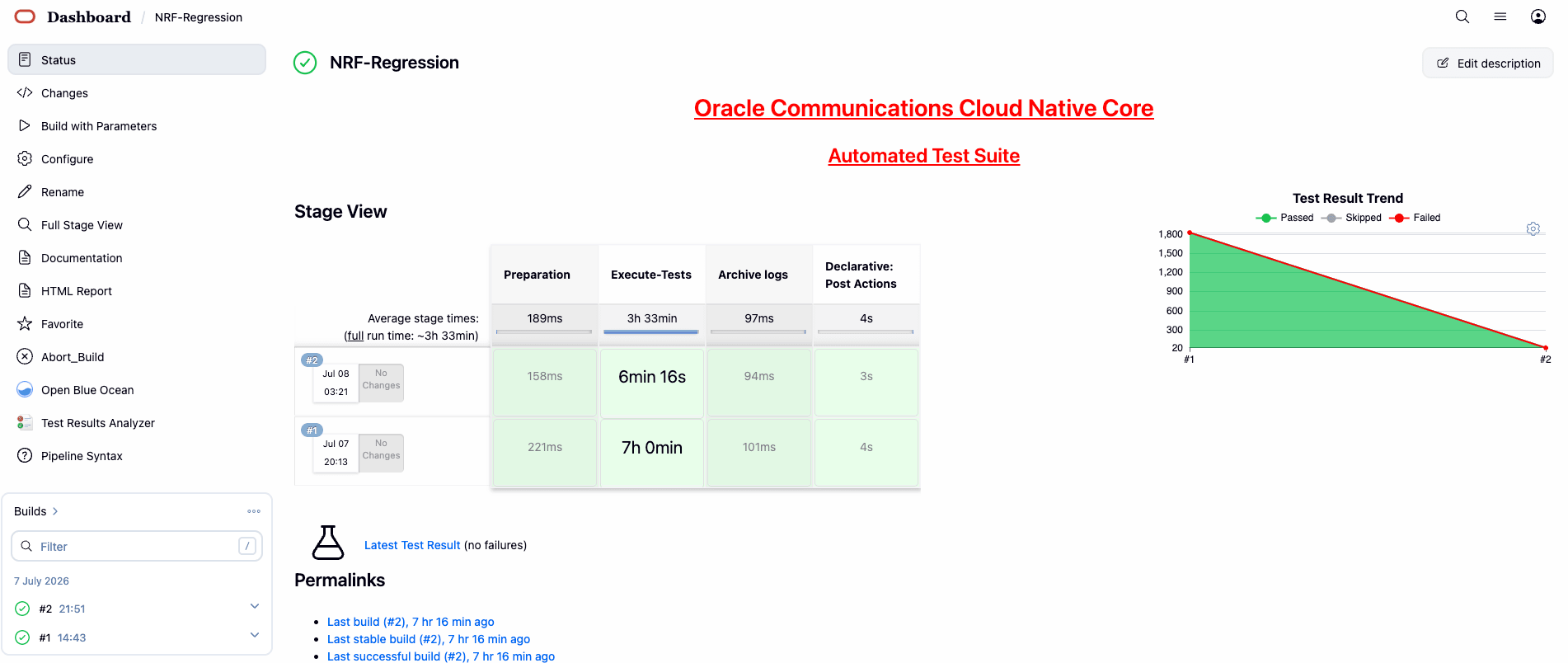1568x663 pixels.
Task: Click the Configure gear icon
Action: (25, 158)
